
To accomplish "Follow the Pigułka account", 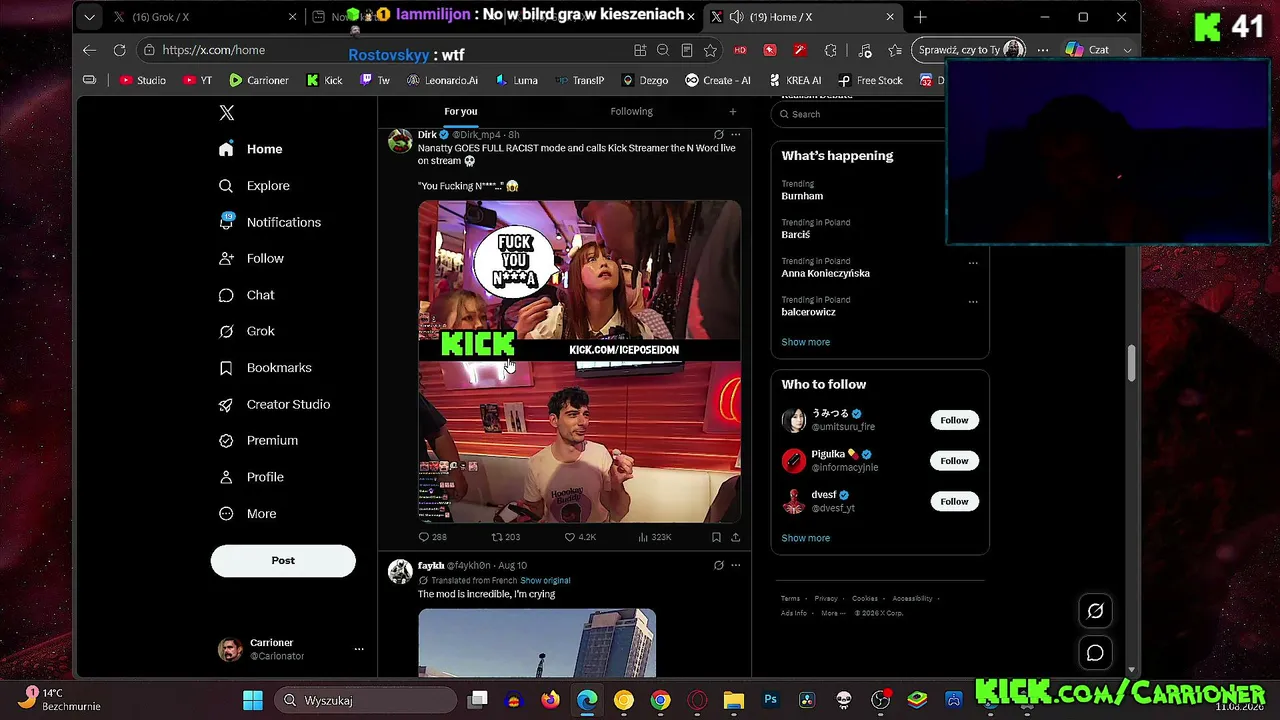I will (x=954, y=461).
